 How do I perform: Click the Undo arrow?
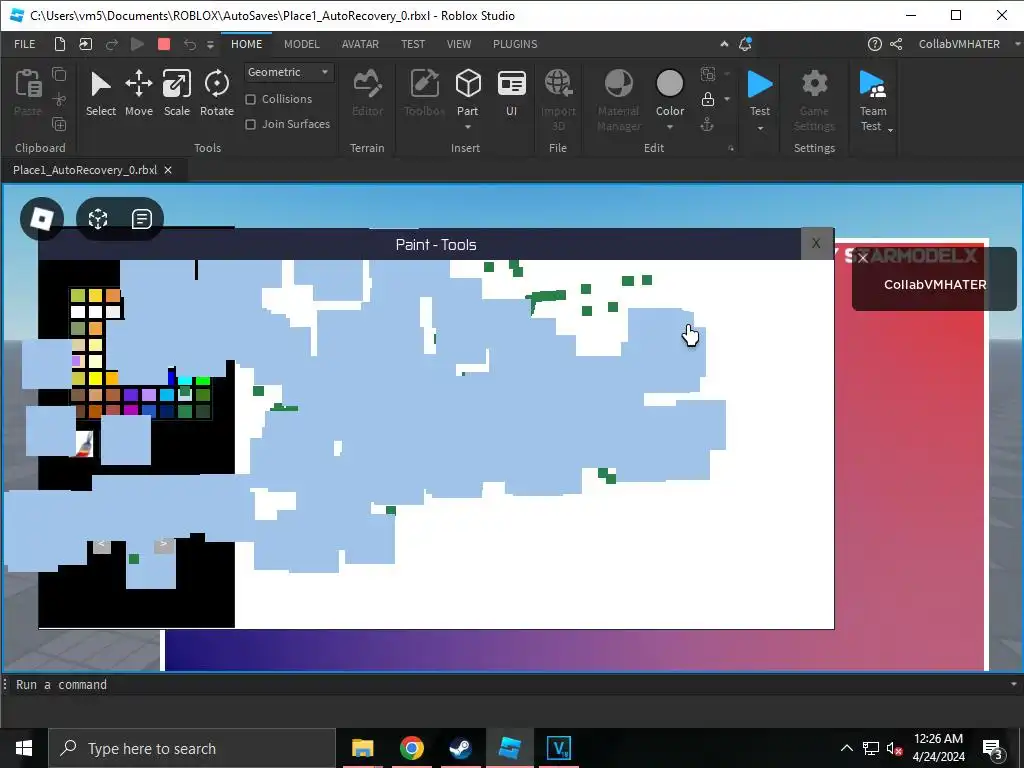[x=189, y=44]
